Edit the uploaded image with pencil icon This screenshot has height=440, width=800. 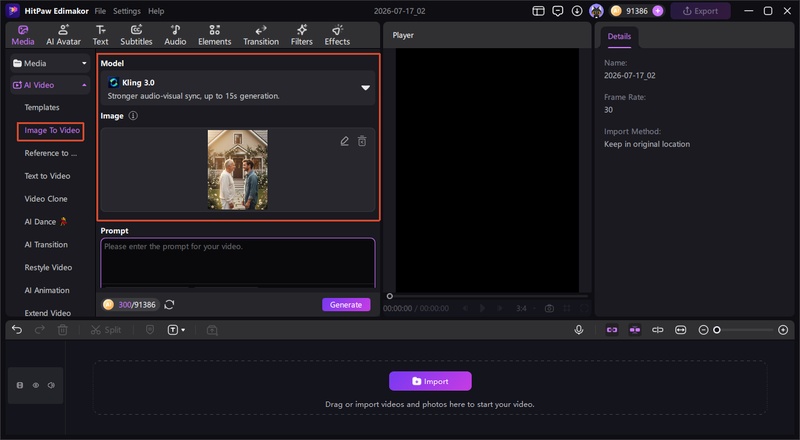pos(345,141)
